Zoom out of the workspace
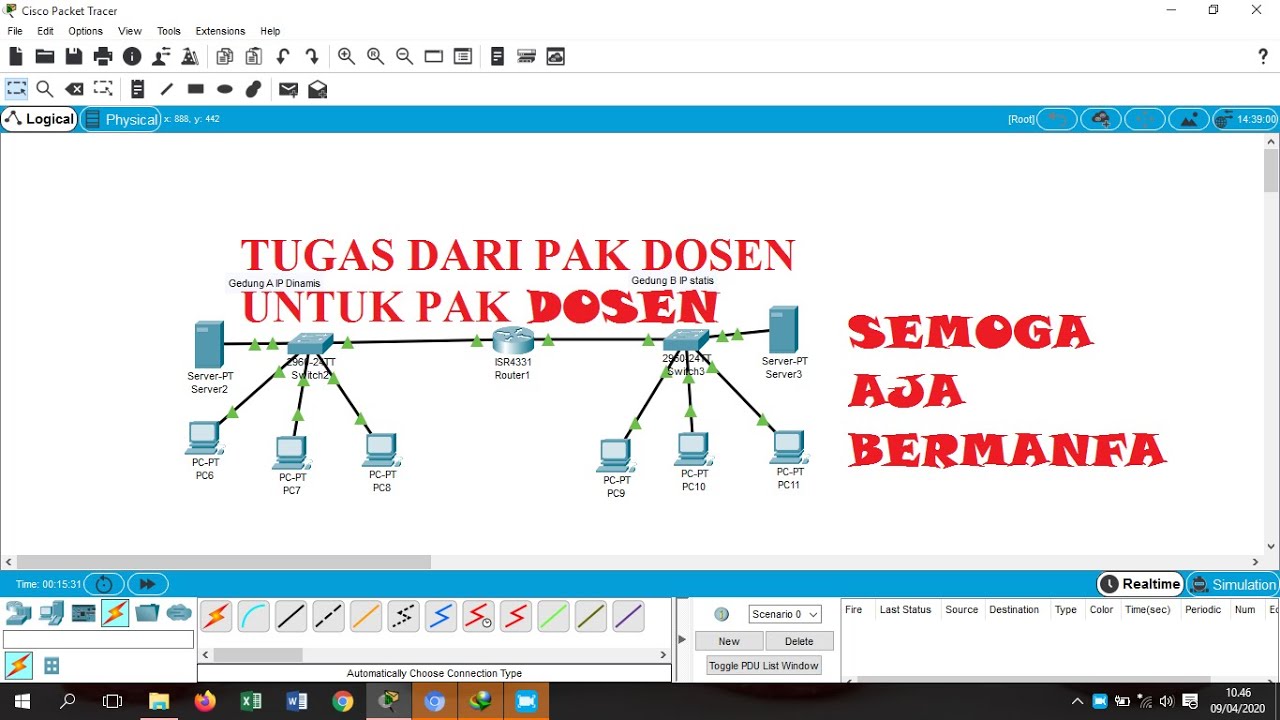Screen dimensions: 1280x720 tap(405, 57)
